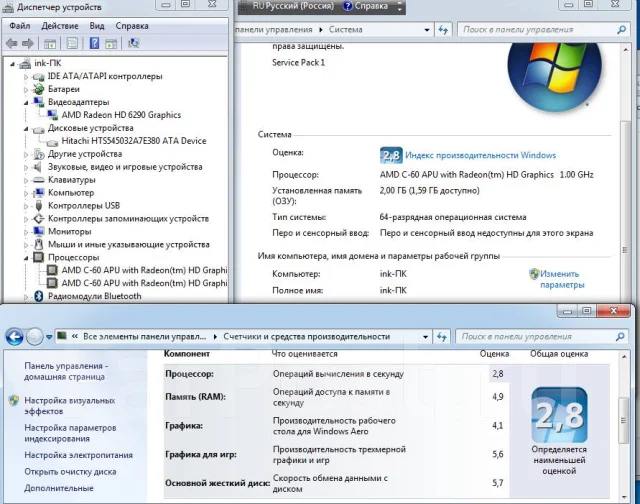Collapse the Видеоадаптеры node
640x504 pixels.
26,102
